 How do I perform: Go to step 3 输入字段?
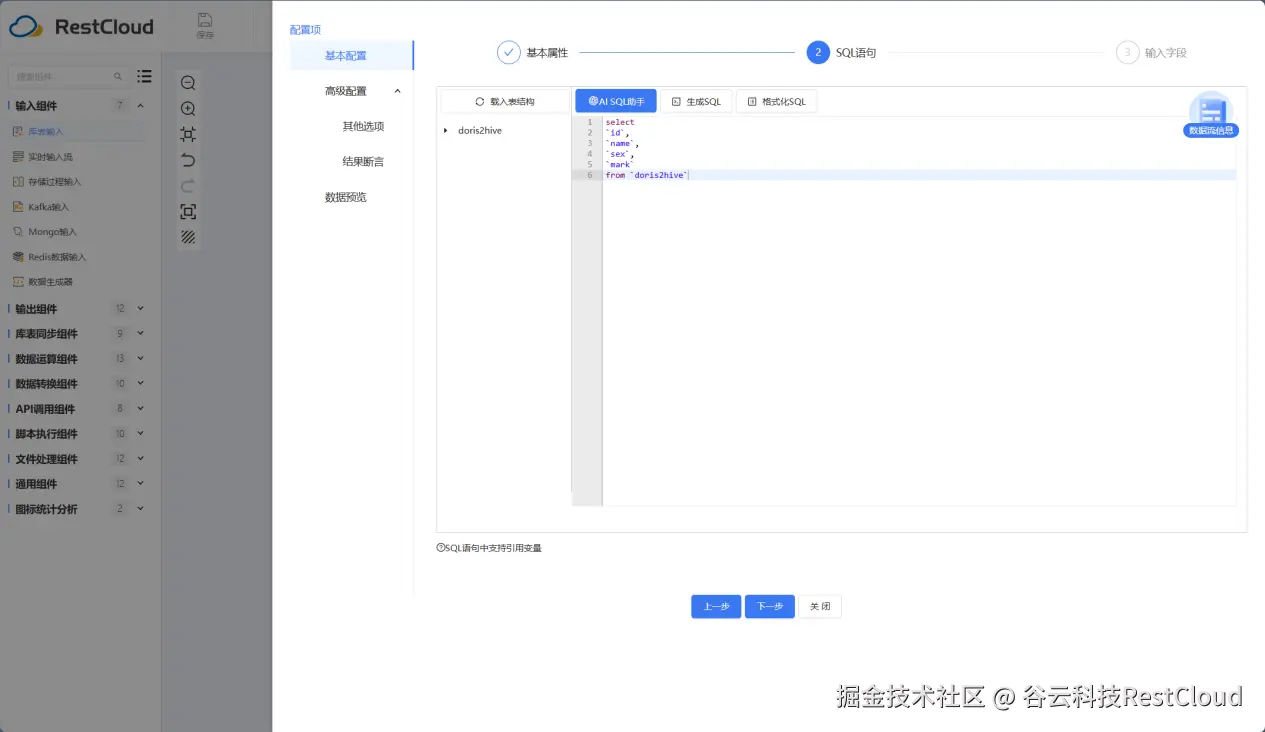pos(1151,53)
